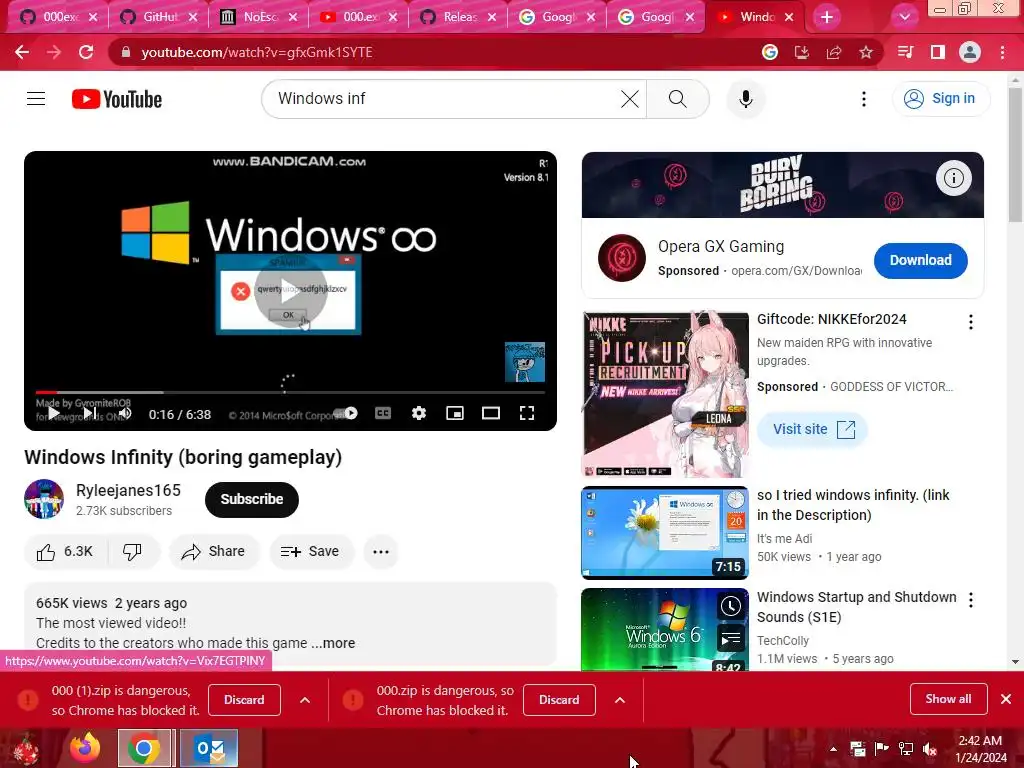1024x768 pixels.
Task: Show all downloads
Action: pyautogui.click(x=948, y=699)
